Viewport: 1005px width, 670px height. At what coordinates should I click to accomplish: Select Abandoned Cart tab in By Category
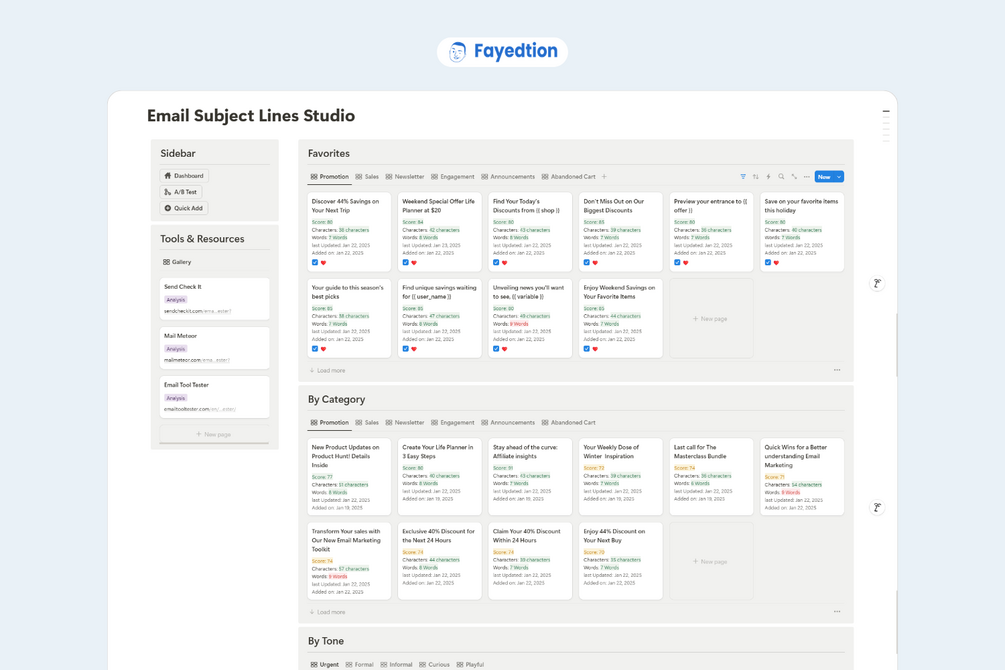(569, 423)
